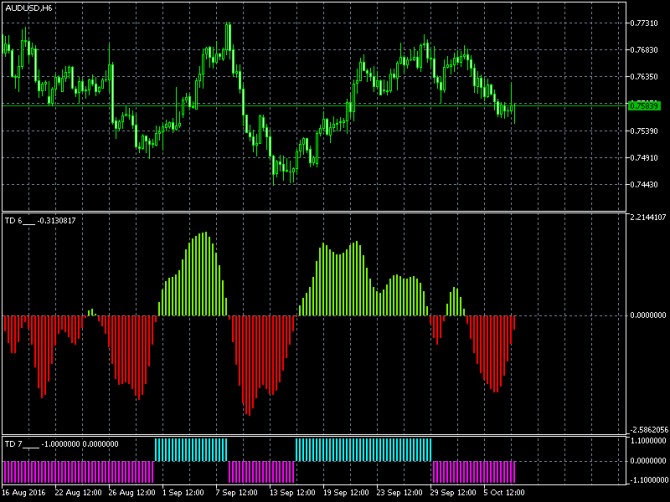
Task: Click the -2.5862056 indicator scale minimum
Action: (648, 430)
